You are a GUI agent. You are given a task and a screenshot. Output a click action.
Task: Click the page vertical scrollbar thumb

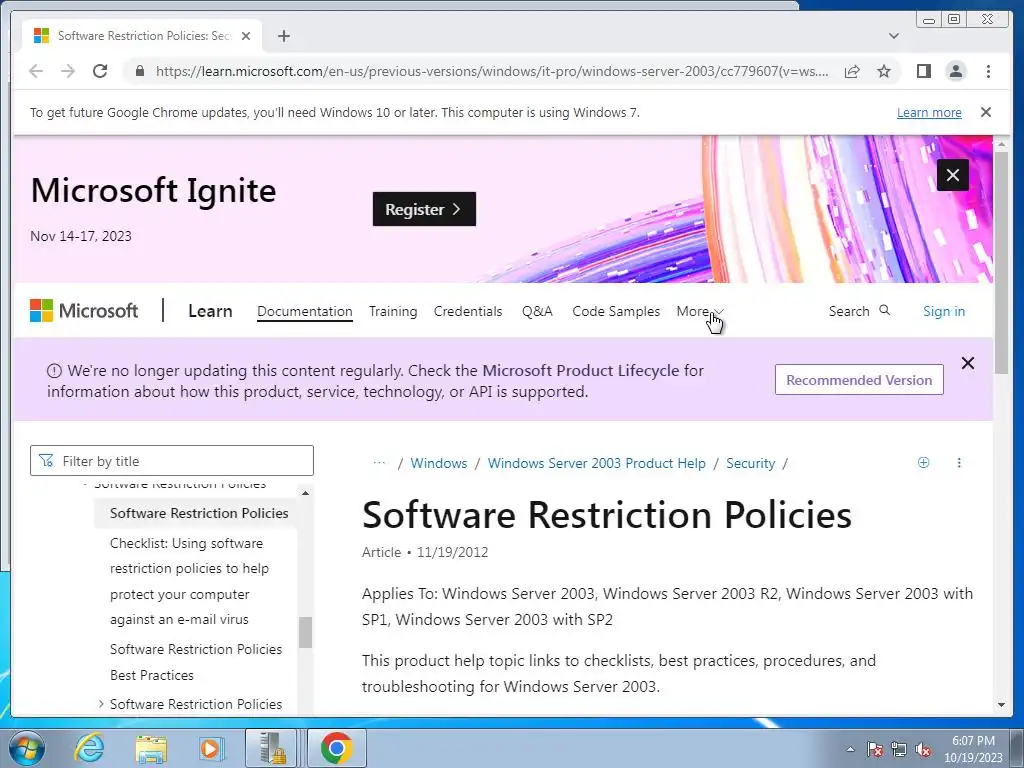click(1001, 263)
